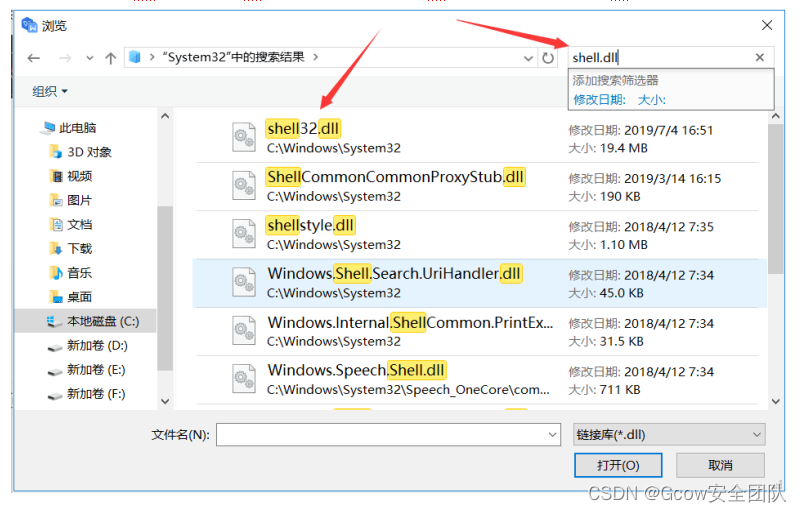Open 桌面 folder in sidebar
Screen dimensions: 802x512
[x=71, y=297]
